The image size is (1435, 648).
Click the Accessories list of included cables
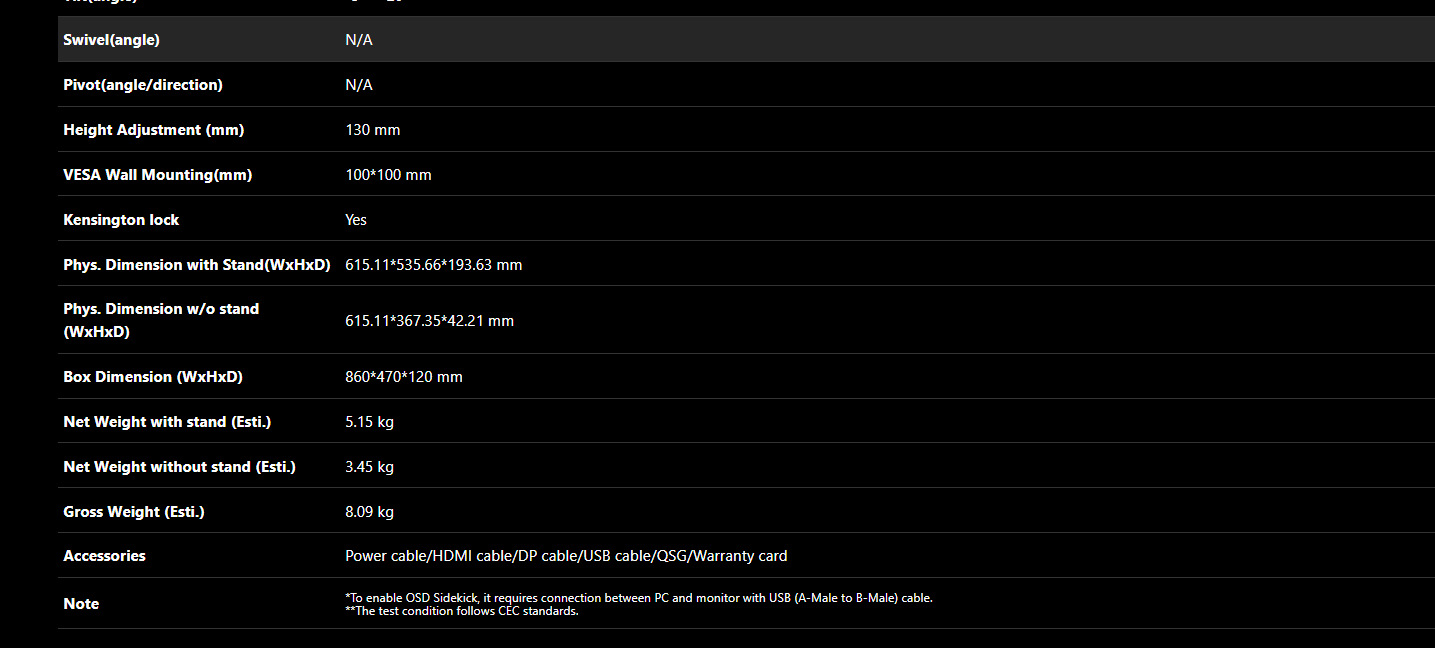[x=566, y=556]
